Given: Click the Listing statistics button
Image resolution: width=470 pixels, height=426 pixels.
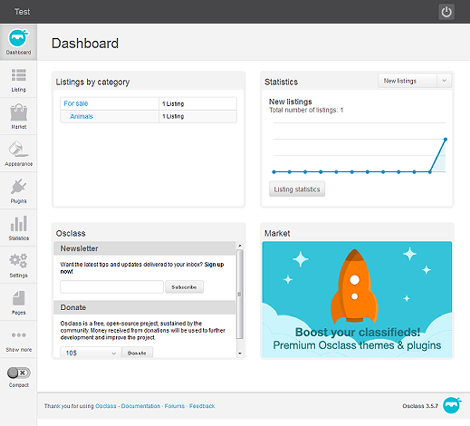Looking at the screenshot, I should 297,189.
